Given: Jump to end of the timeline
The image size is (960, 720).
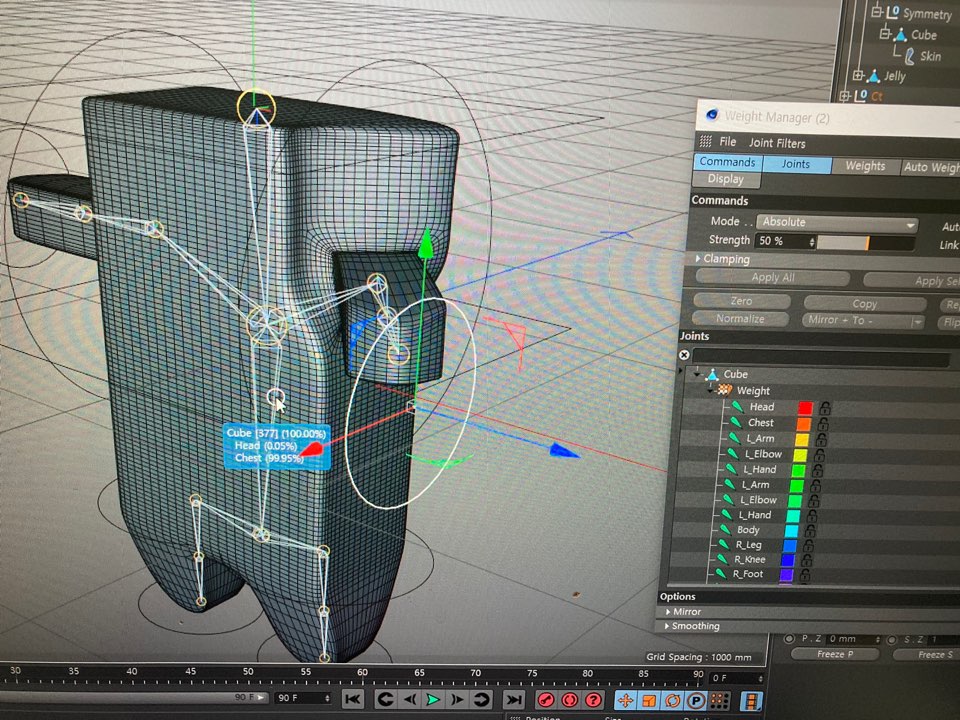Looking at the screenshot, I should coord(513,699).
